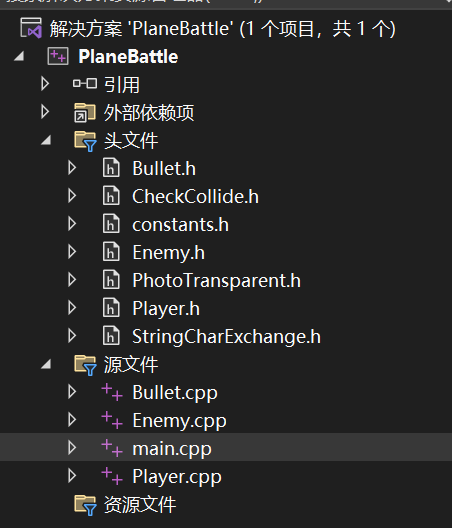The height and width of the screenshot is (528, 452).
Task: Click the 头文件 filter folder icon
Action: 86,141
